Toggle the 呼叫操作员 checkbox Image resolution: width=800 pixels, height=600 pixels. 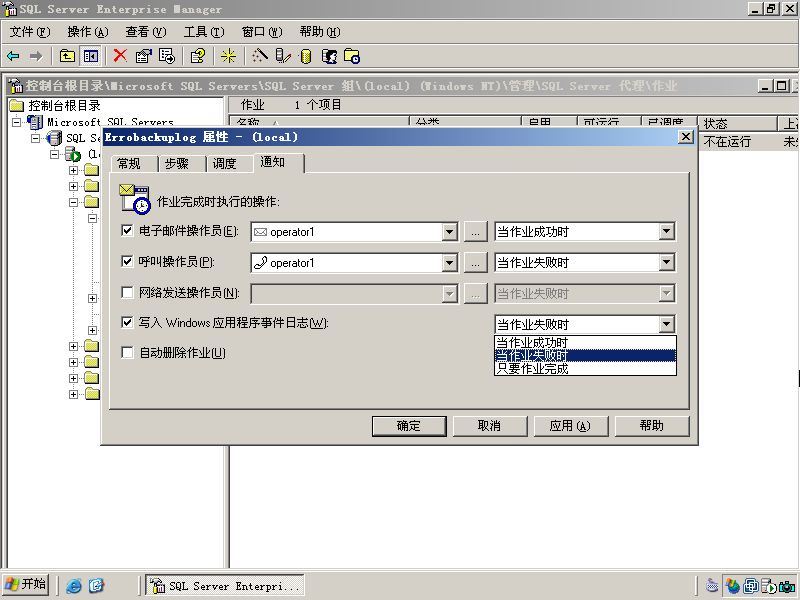pyautogui.click(x=127, y=261)
